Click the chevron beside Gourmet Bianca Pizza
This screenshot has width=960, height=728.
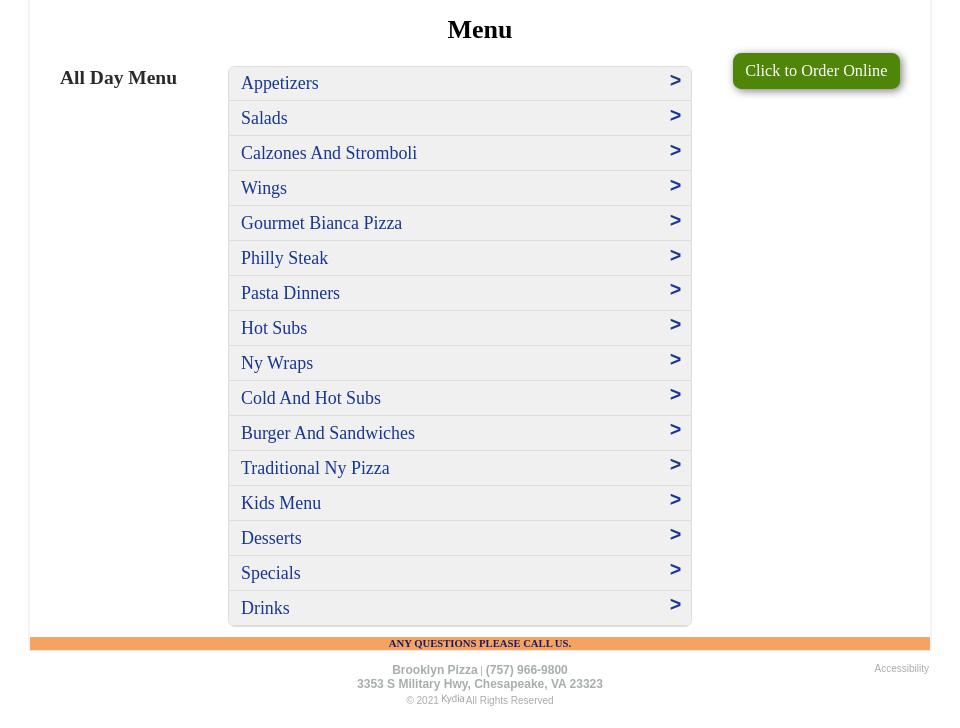(x=675, y=221)
